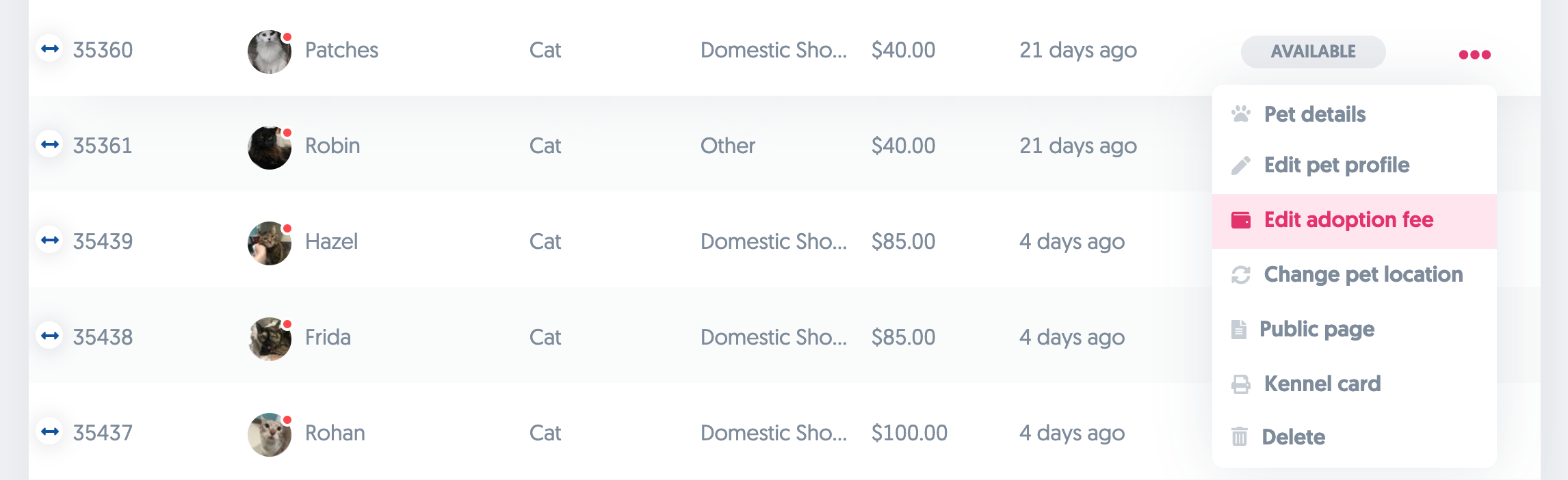Click the pet name Rohan

(335, 433)
